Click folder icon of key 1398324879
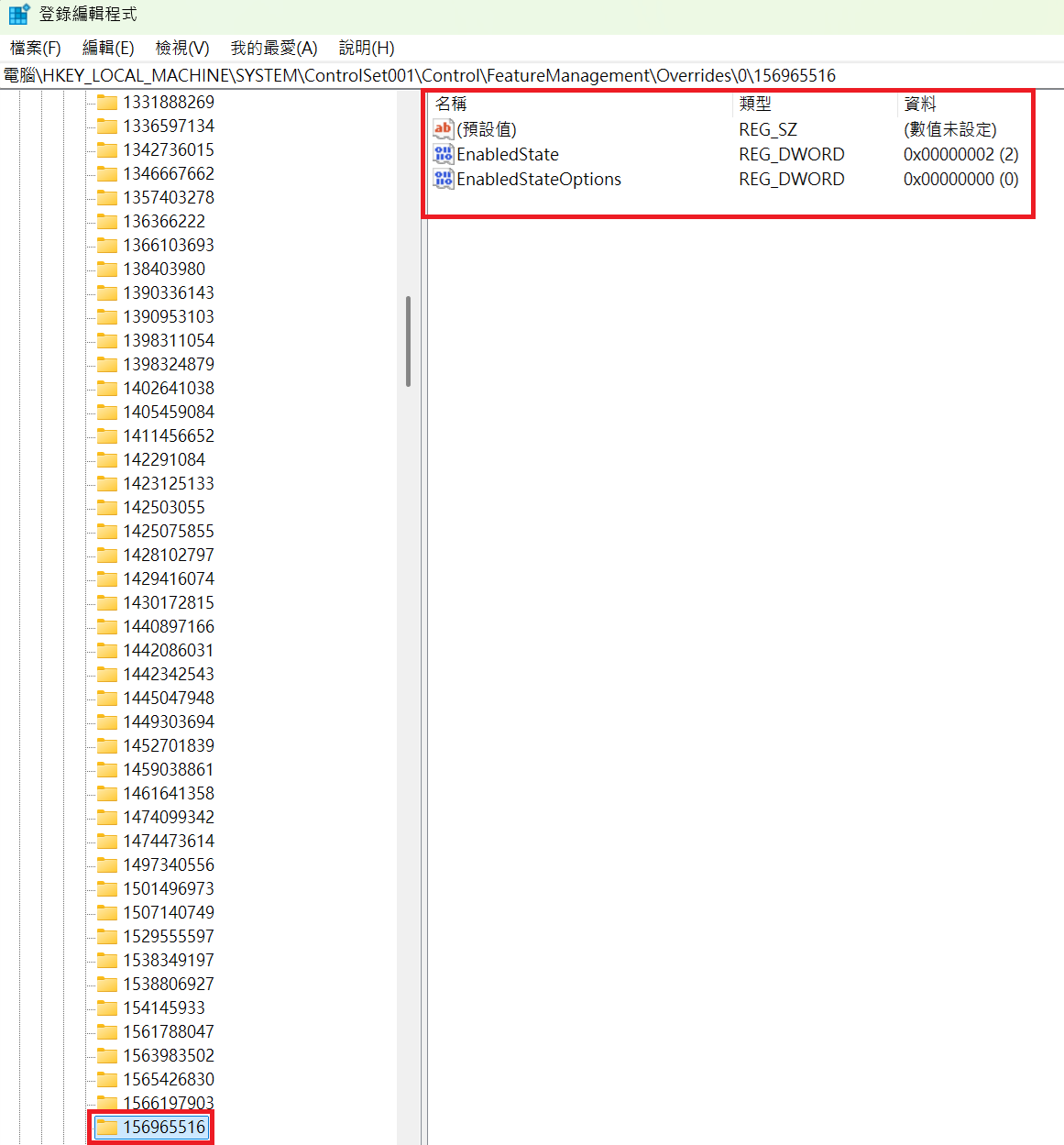1064x1145 pixels. tap(107, 364)
